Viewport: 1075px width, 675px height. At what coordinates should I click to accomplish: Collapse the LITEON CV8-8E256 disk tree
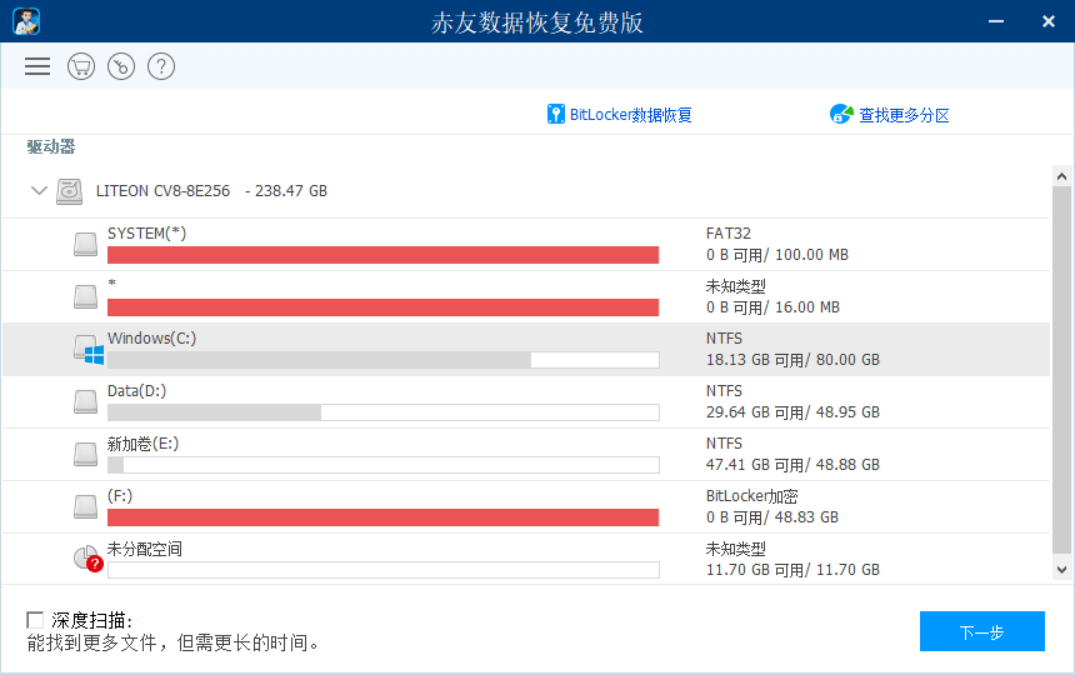pyautogui.click(x=39, y=191)
